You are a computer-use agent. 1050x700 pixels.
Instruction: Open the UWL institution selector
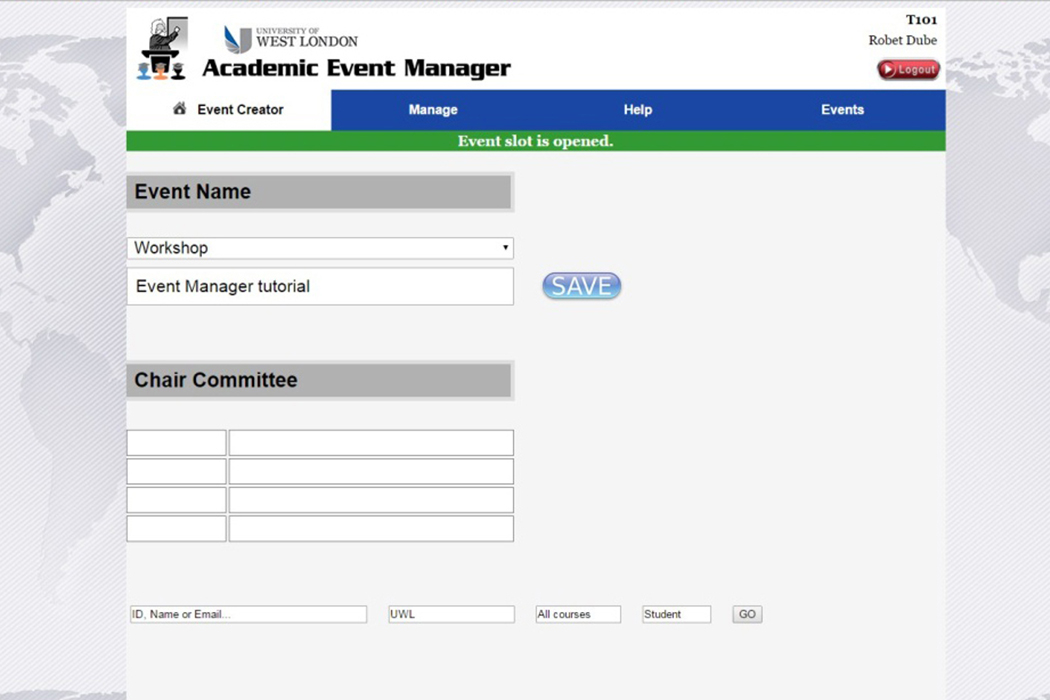(x=451, y=614)
